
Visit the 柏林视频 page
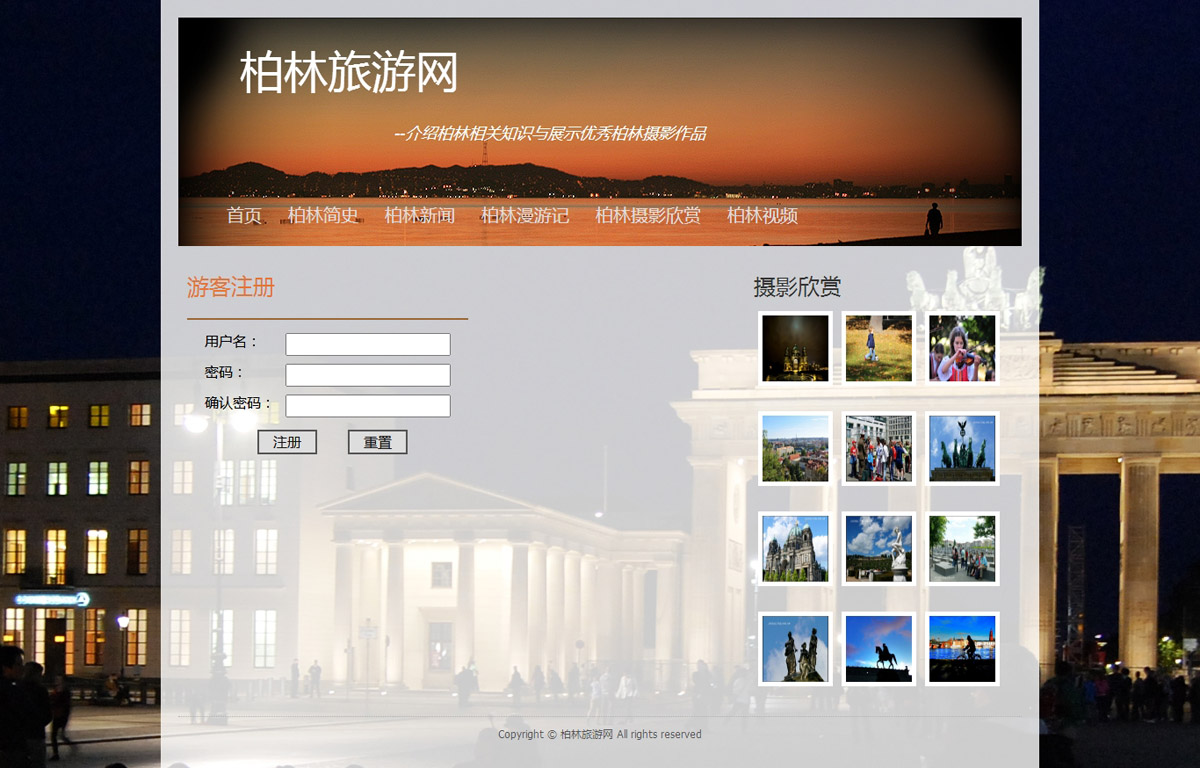tap(762, 215)
